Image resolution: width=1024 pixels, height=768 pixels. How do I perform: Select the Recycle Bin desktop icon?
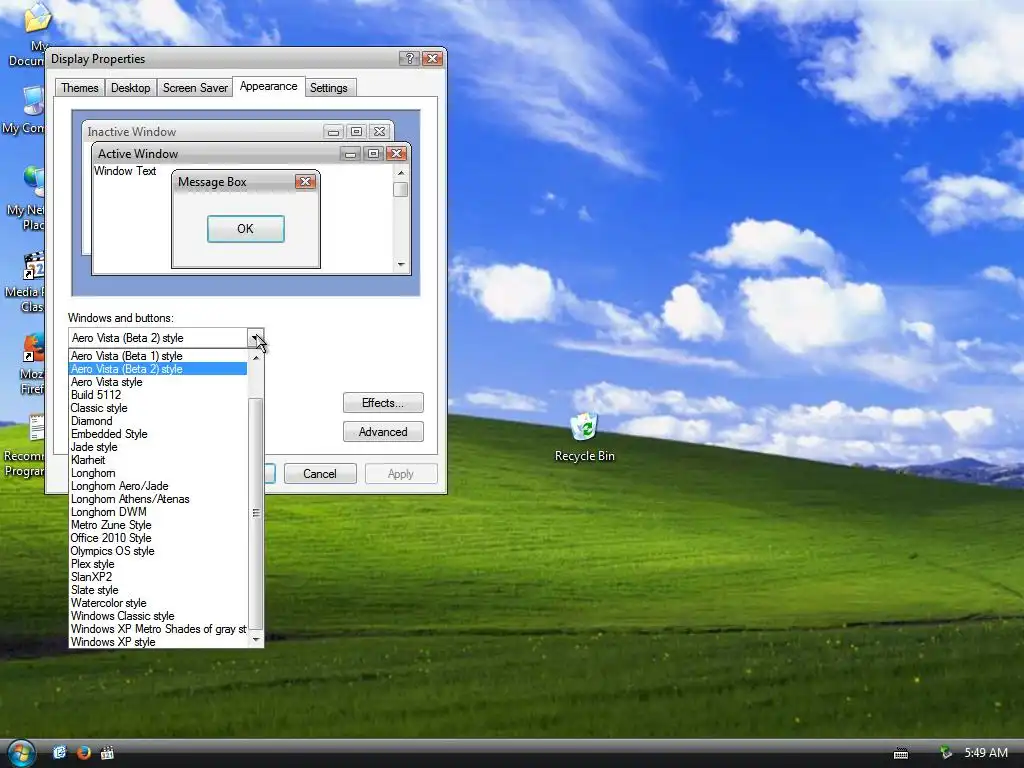584,438
